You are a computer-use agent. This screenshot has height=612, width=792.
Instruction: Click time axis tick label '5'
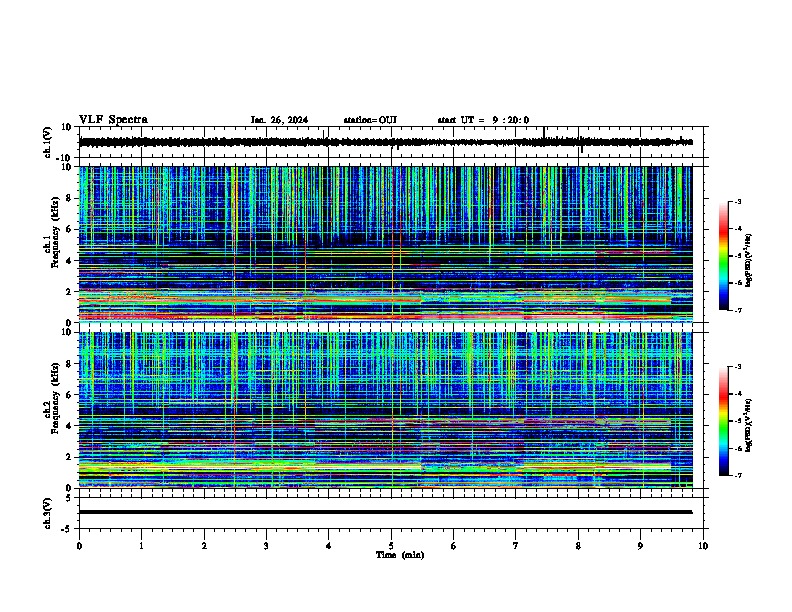point(391,546)
